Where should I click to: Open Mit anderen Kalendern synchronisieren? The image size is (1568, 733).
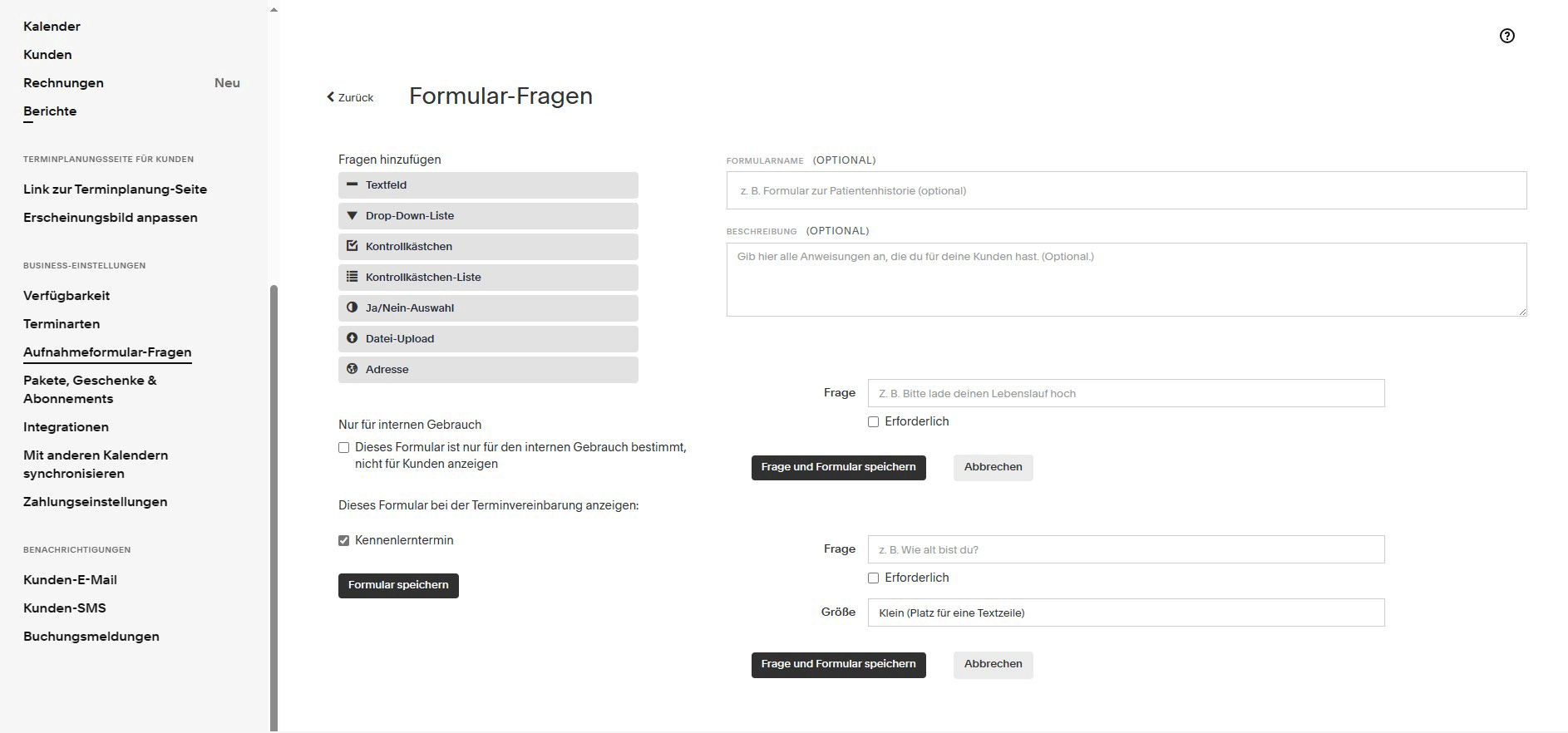(x=96, y=465)
